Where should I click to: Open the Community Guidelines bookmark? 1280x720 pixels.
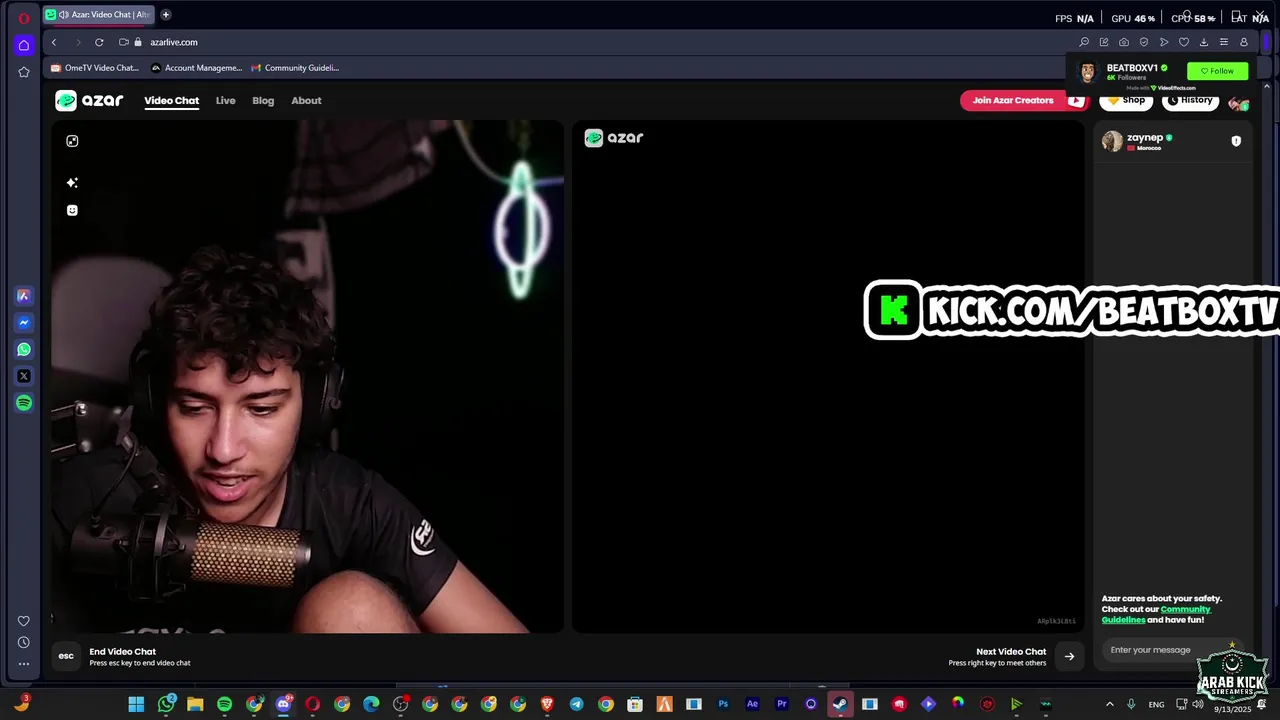(x=295, y=68)
